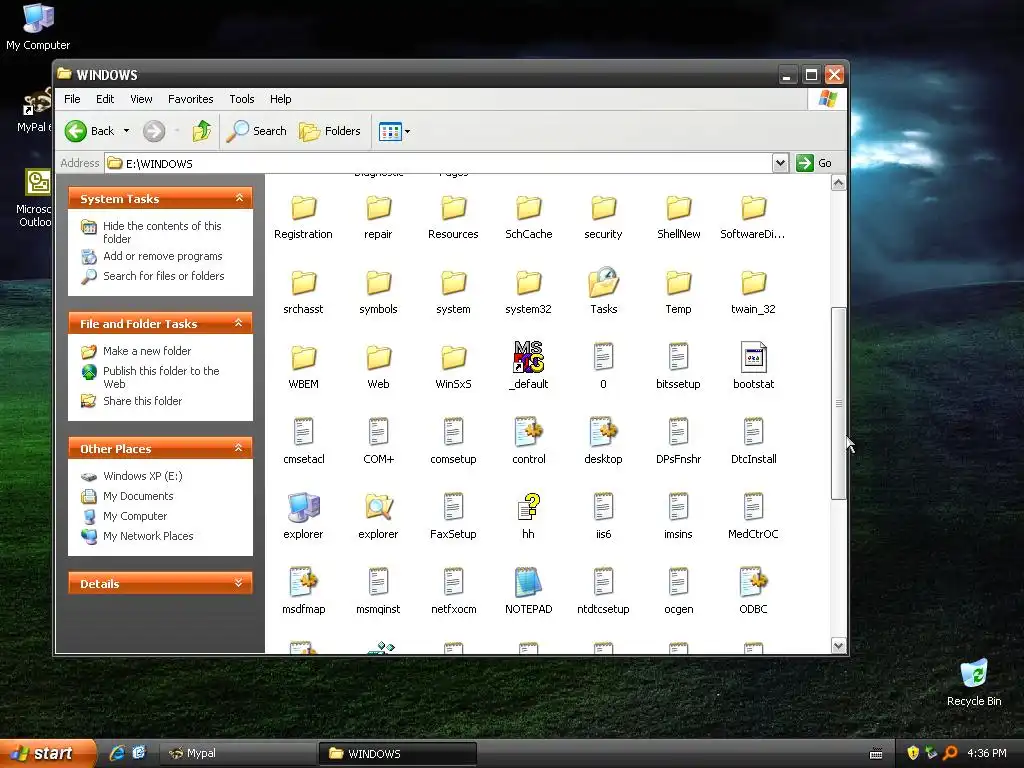
Task: Select the control settings file icon
Action: pyautogui.click(x=528, y=432)
